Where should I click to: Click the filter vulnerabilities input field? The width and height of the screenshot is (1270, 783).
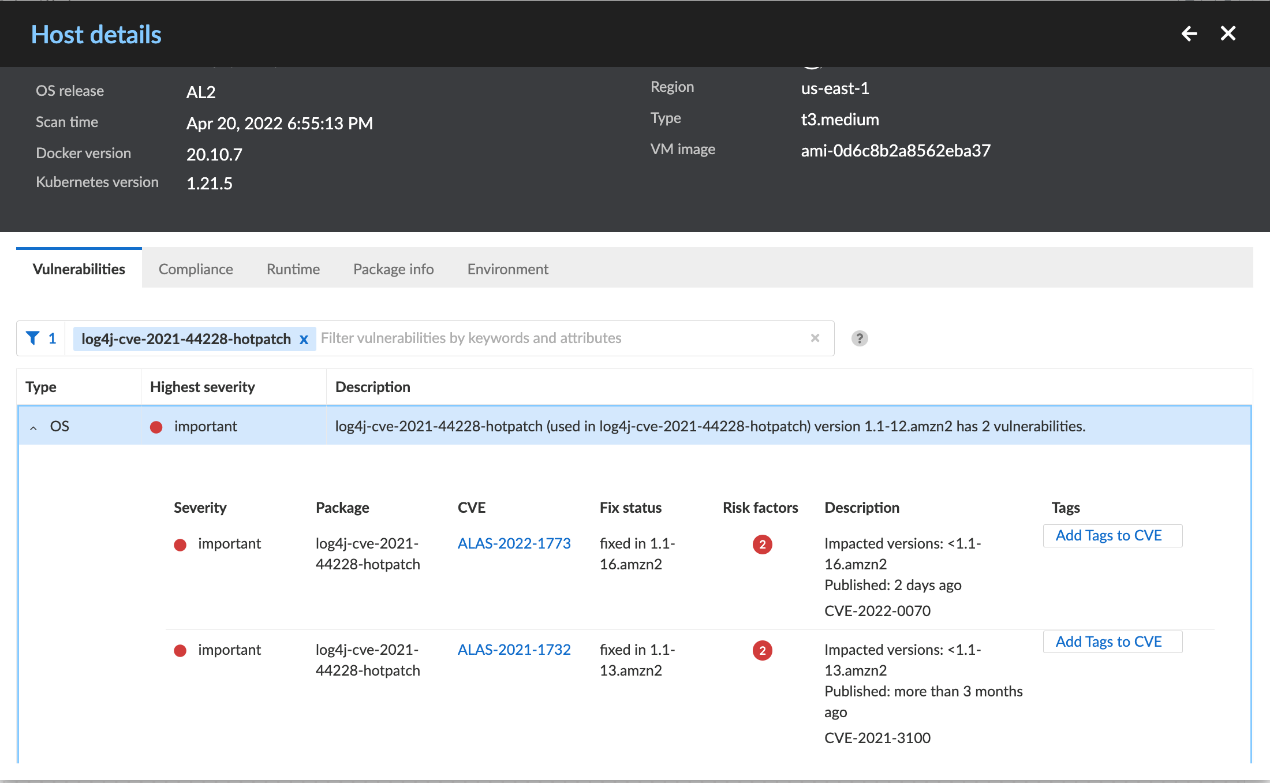560,338
